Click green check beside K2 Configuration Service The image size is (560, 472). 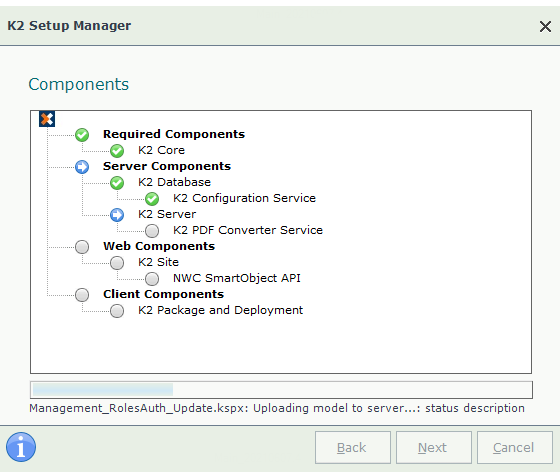tap(152, 199)
